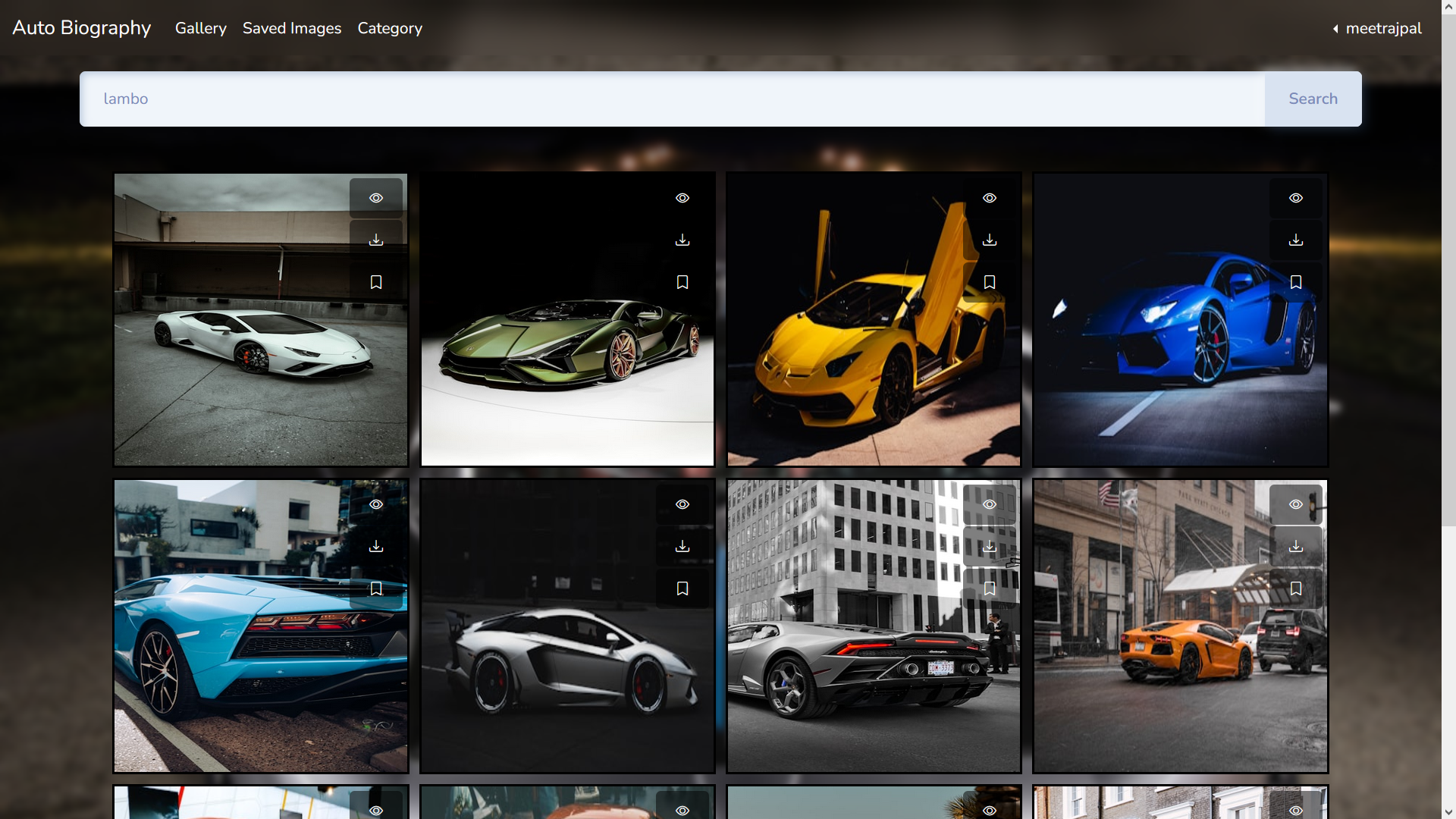
Task: Bookmark the orange Lamborghini street image
Action: (1296, 588)
